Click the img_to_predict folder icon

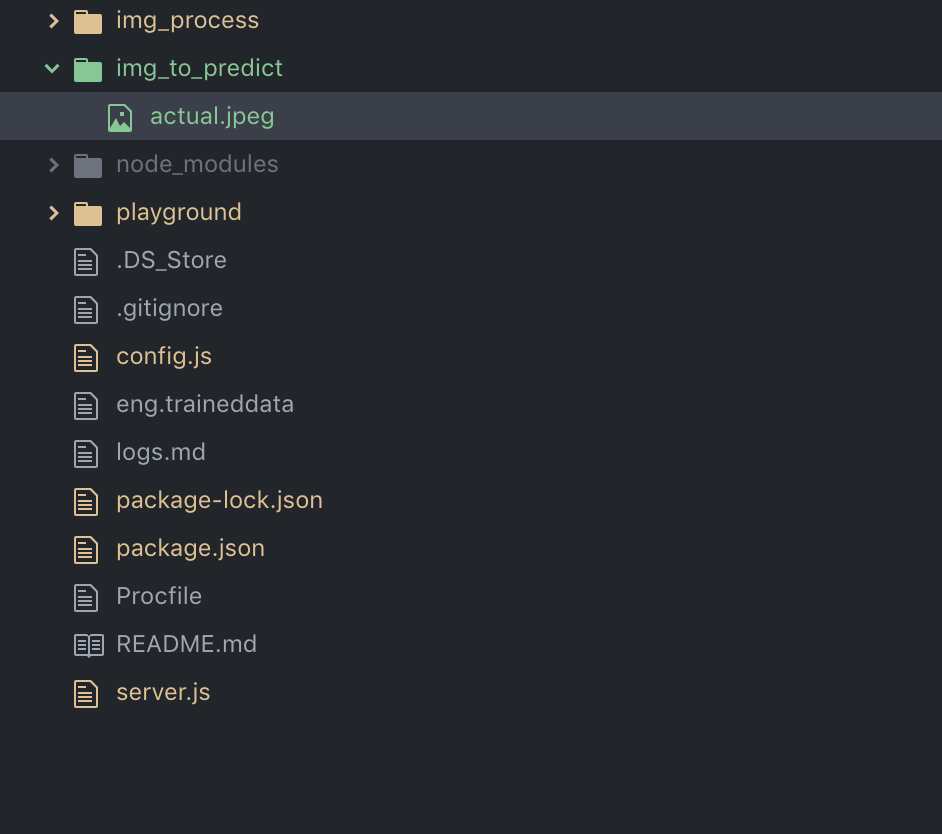click(88, 69)
